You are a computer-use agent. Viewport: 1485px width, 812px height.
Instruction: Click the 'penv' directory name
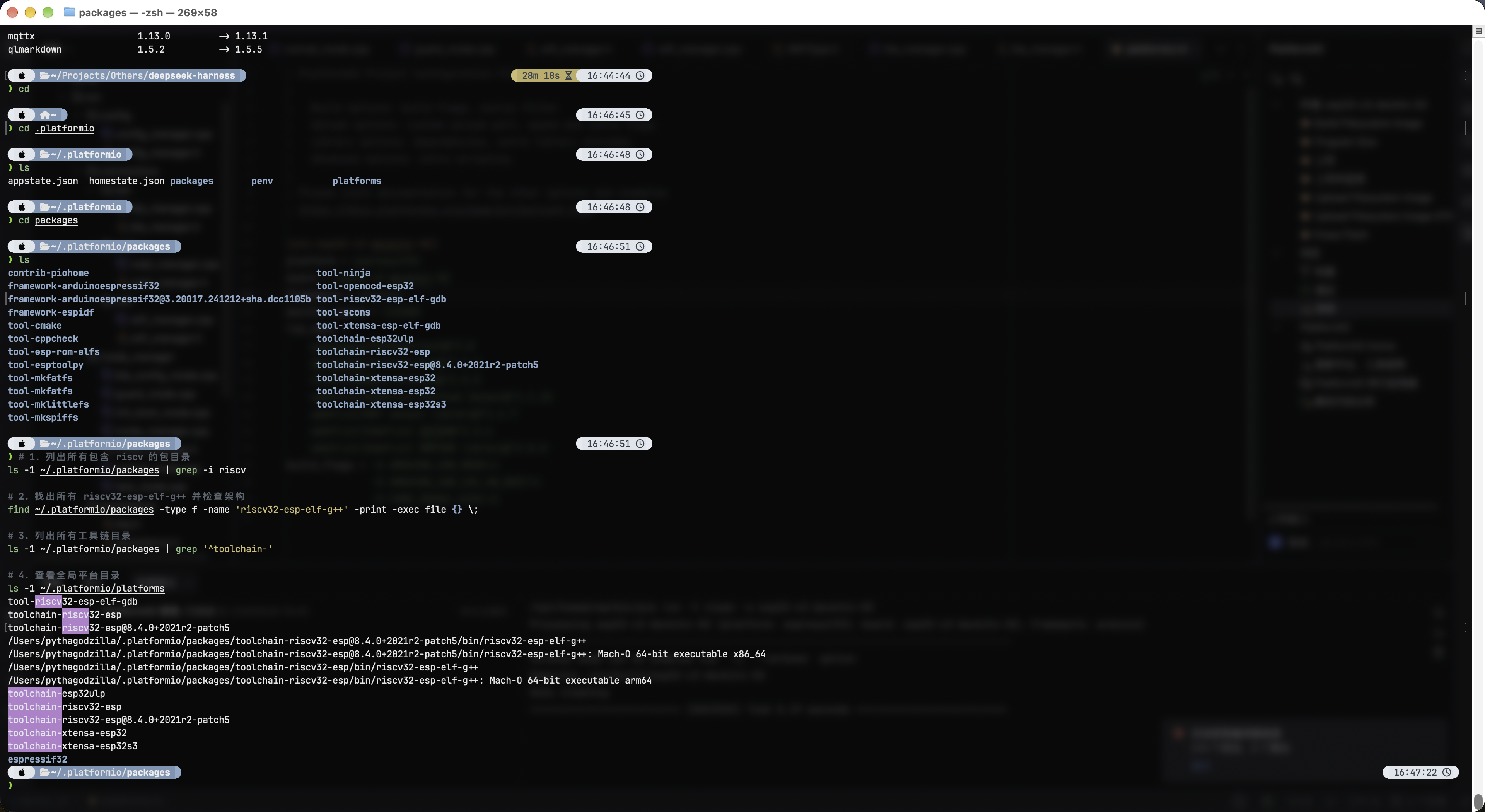(262, 181)
